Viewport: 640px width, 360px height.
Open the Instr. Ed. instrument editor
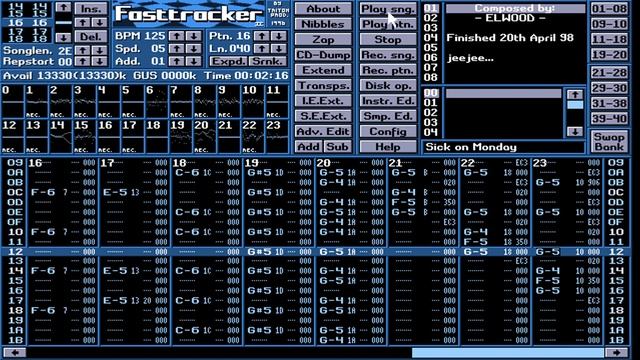pyautogui.click(x=388, y=101)
